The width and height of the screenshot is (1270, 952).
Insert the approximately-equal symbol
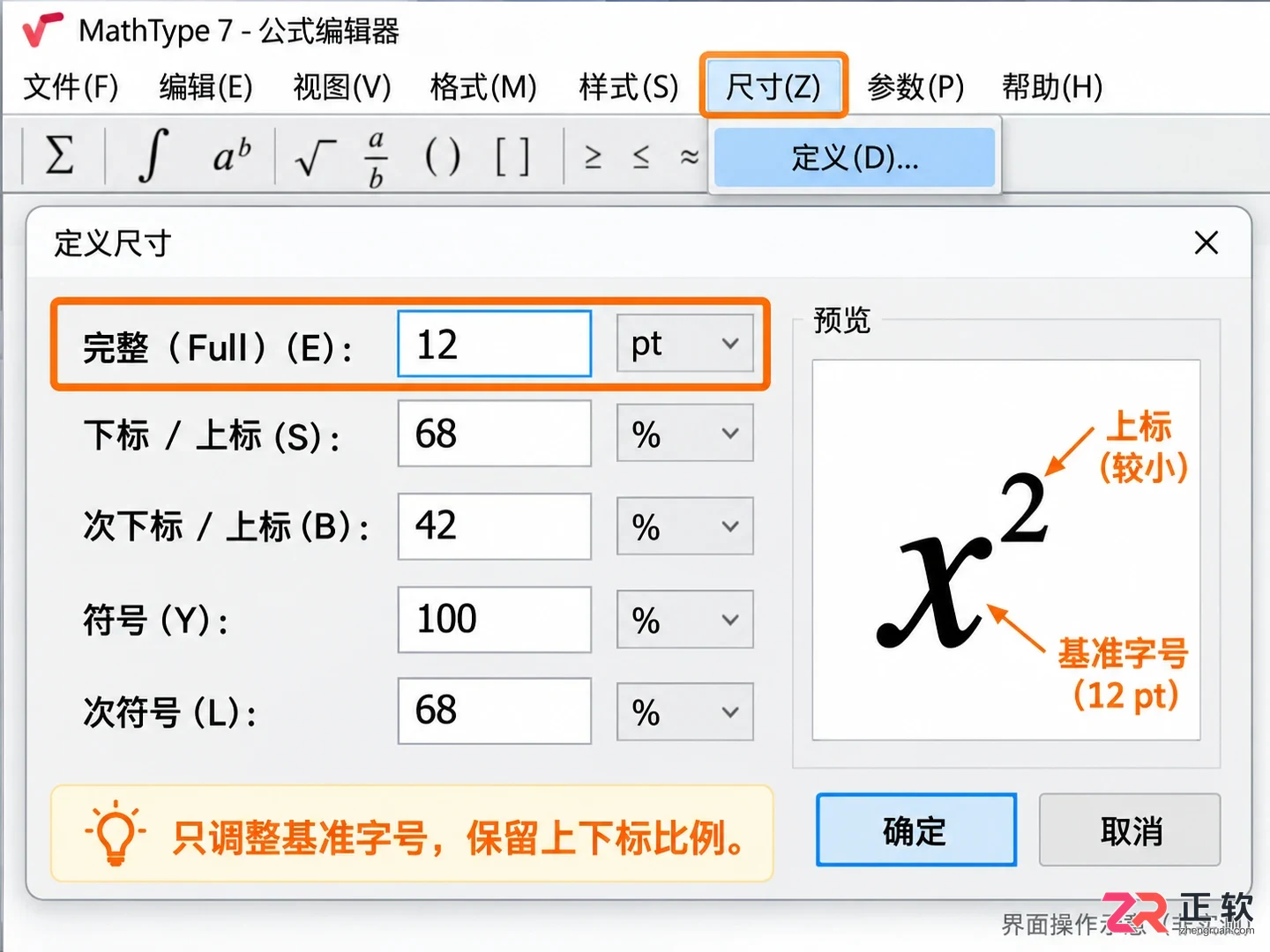click(x=690, y=158)
